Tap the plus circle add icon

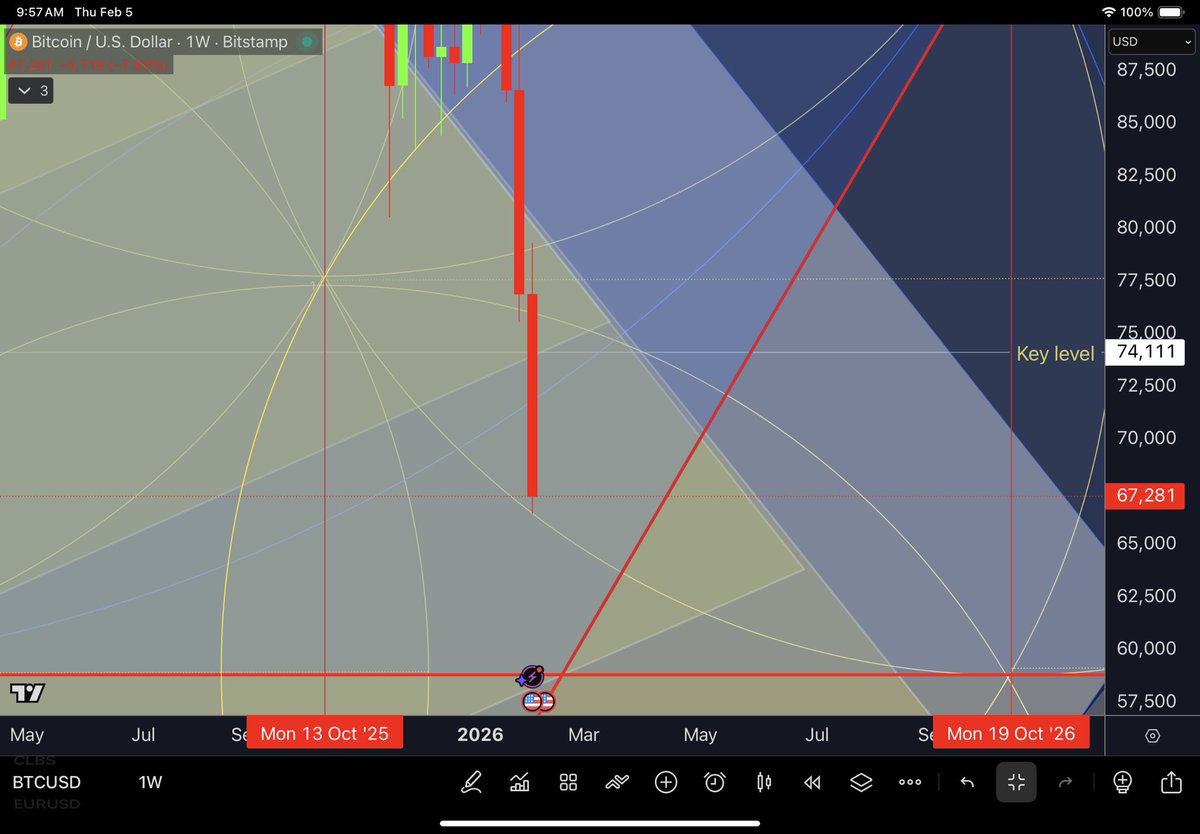(666, 782)
